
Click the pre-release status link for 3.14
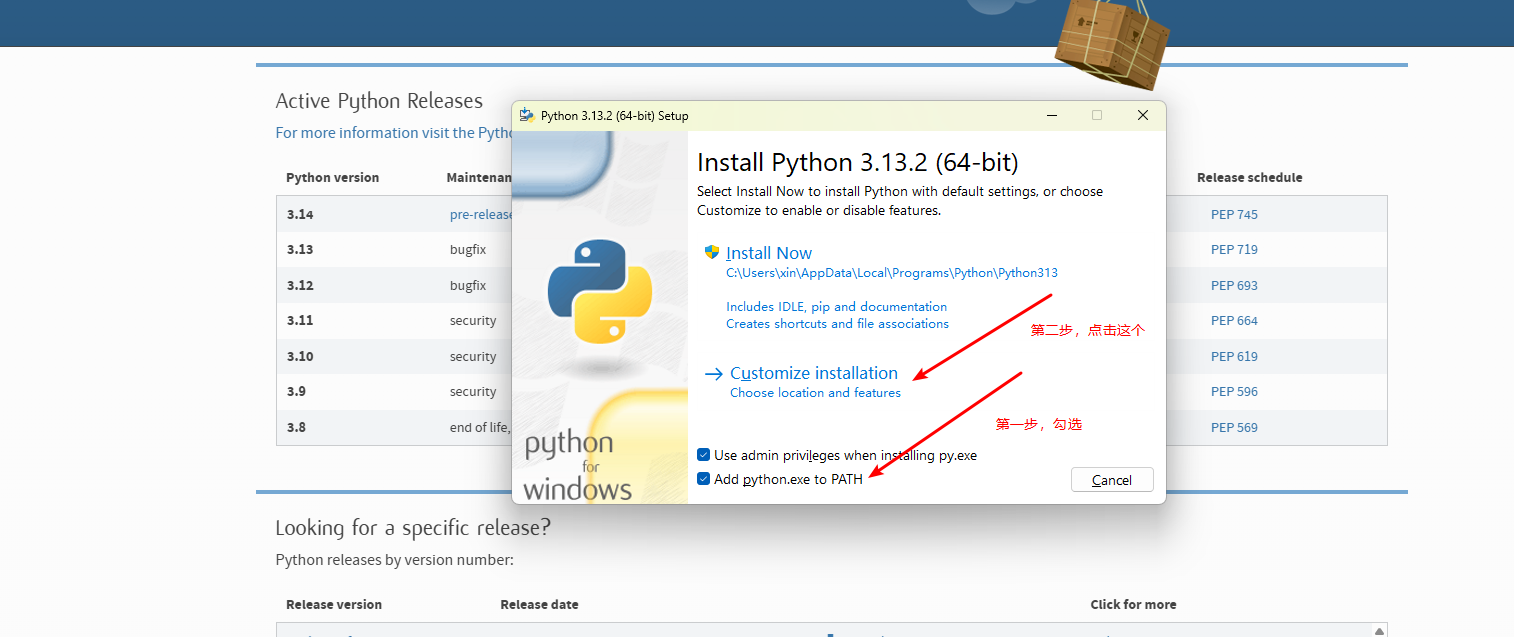tap(481, 214)
